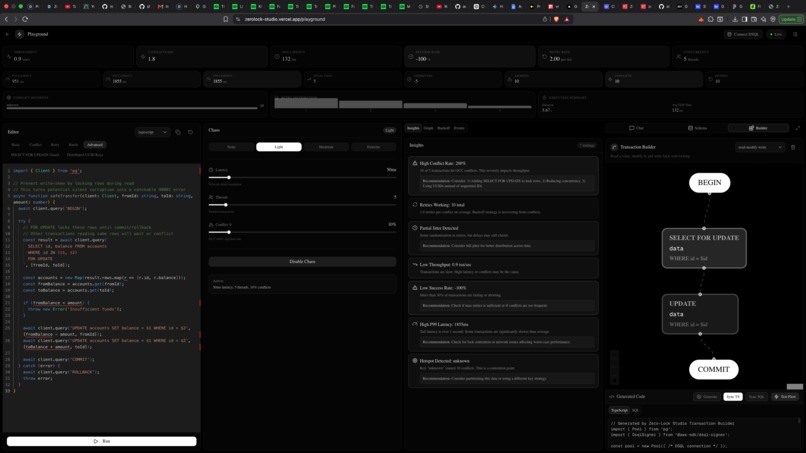Click the Conflict % warning triangle icon
Viewport: 806px width, 453px height.
pyautogui.click(x=211, y=225)
